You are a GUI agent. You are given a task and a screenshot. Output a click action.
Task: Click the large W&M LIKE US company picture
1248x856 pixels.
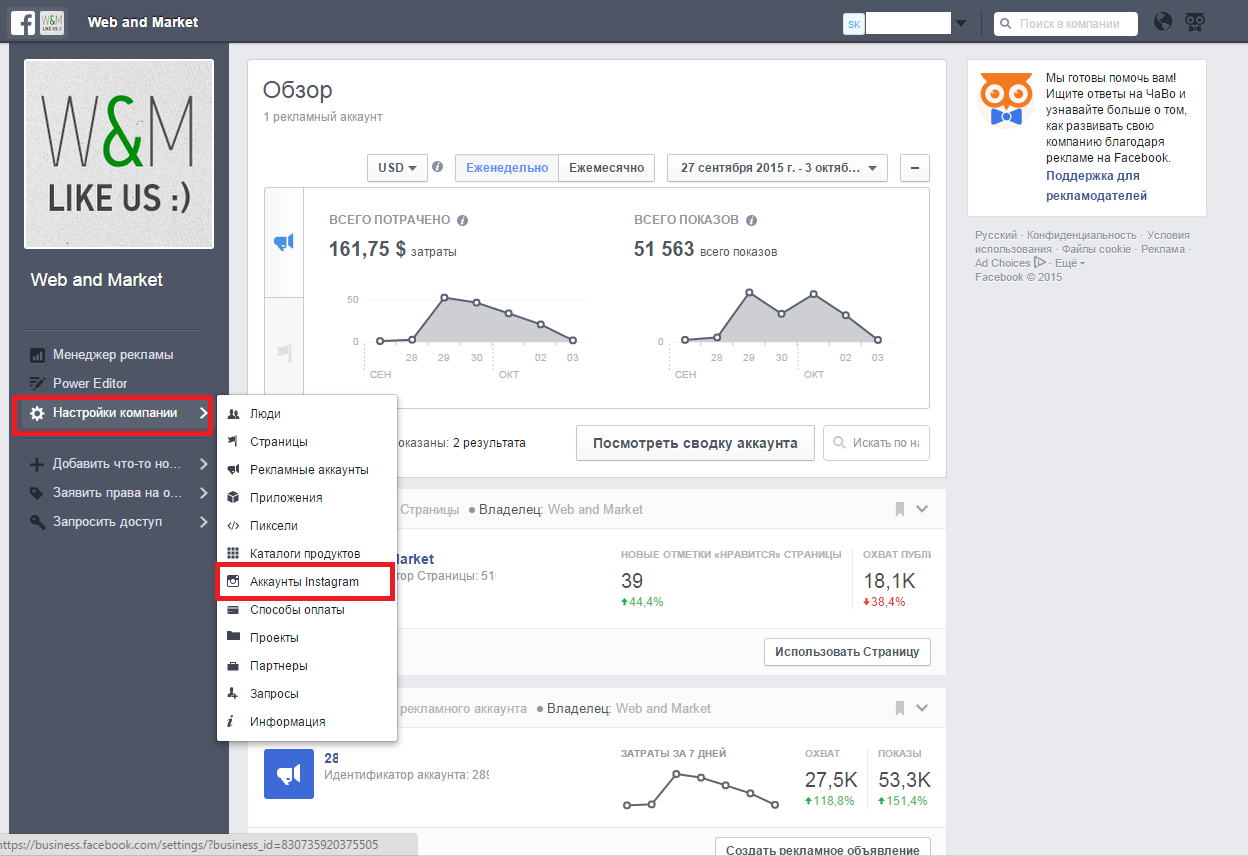click(x=119, y=153)
